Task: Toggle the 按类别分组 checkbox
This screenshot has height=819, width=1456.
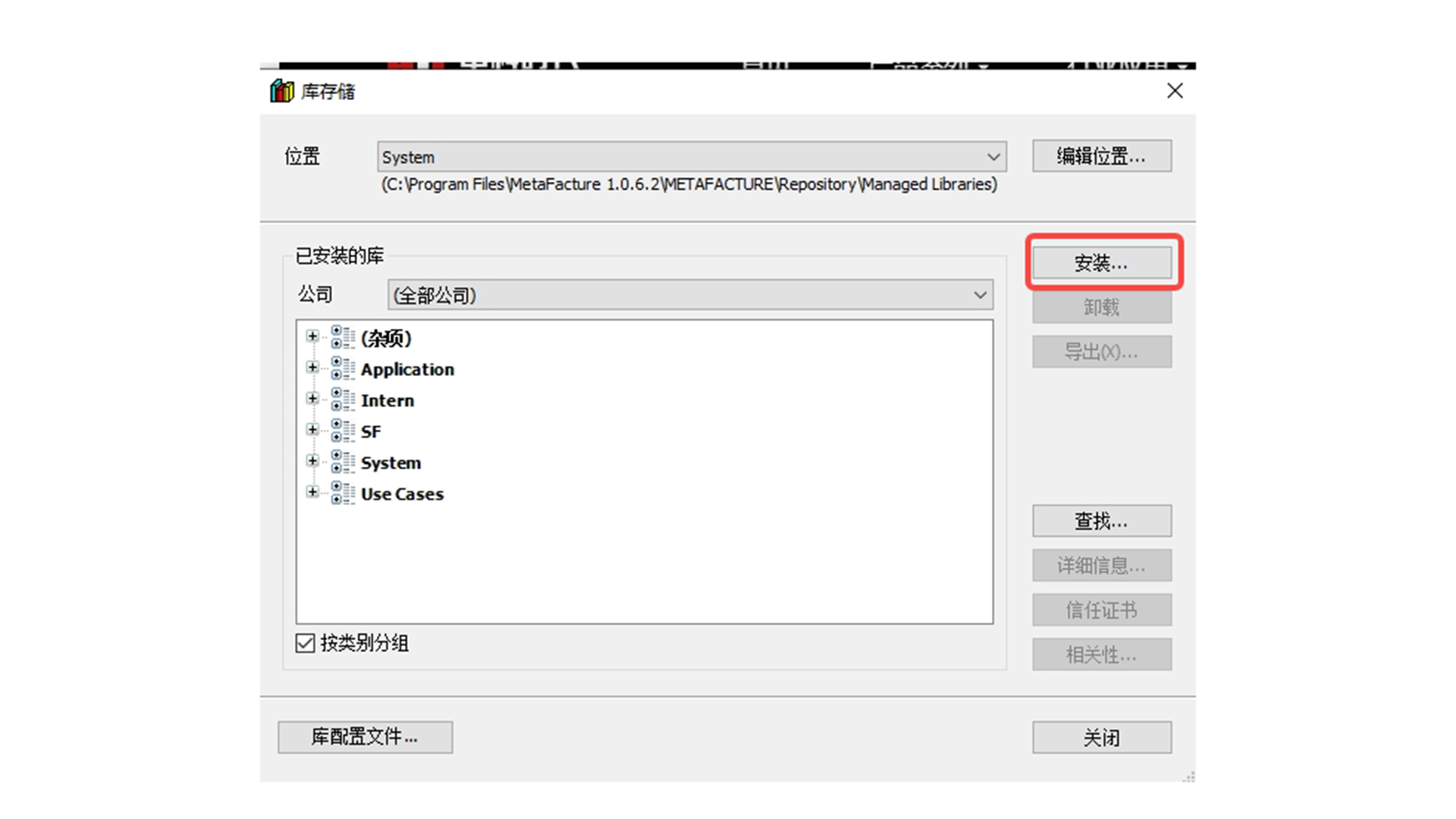Action: coord(305,643)
